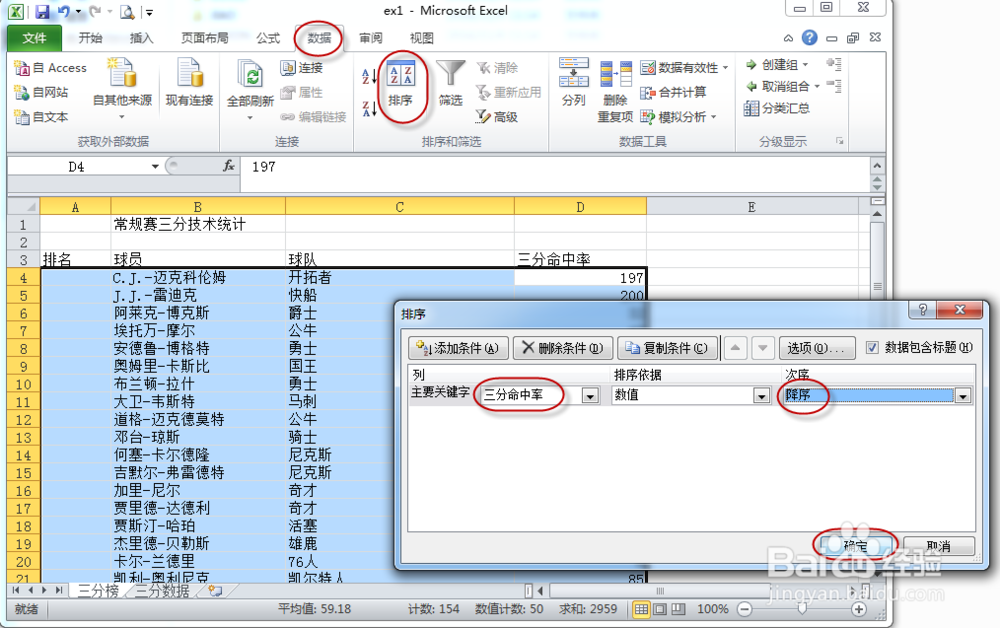Viewport: 1000px width, 628px height.
Task: Switch to the 视图 view tab
Action: tap(422, 38)
